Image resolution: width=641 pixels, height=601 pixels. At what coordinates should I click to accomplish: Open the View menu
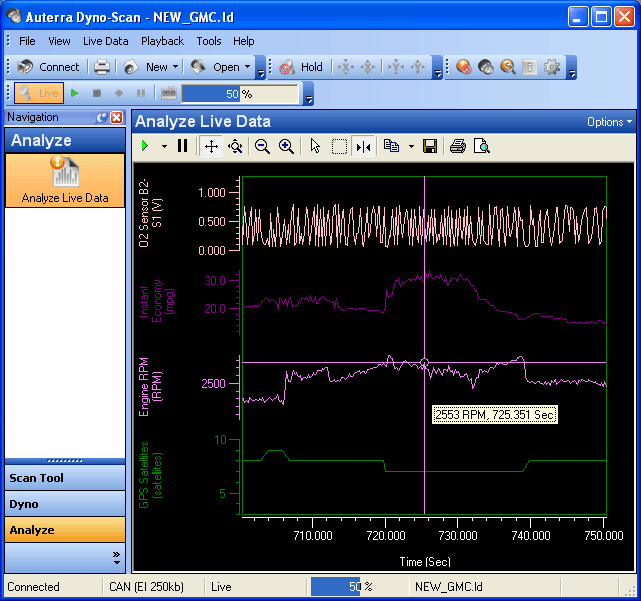point(59,41)
